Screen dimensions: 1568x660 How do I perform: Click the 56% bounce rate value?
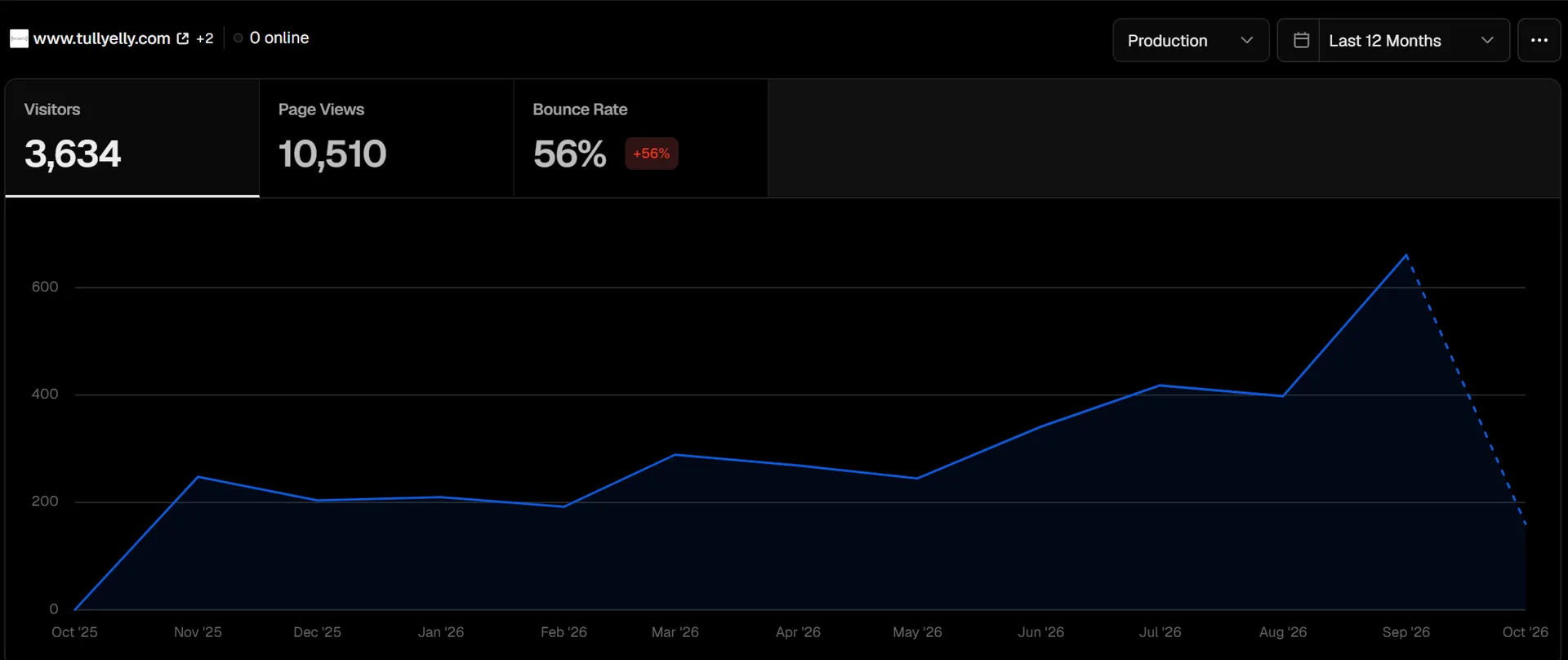(569, 154)
